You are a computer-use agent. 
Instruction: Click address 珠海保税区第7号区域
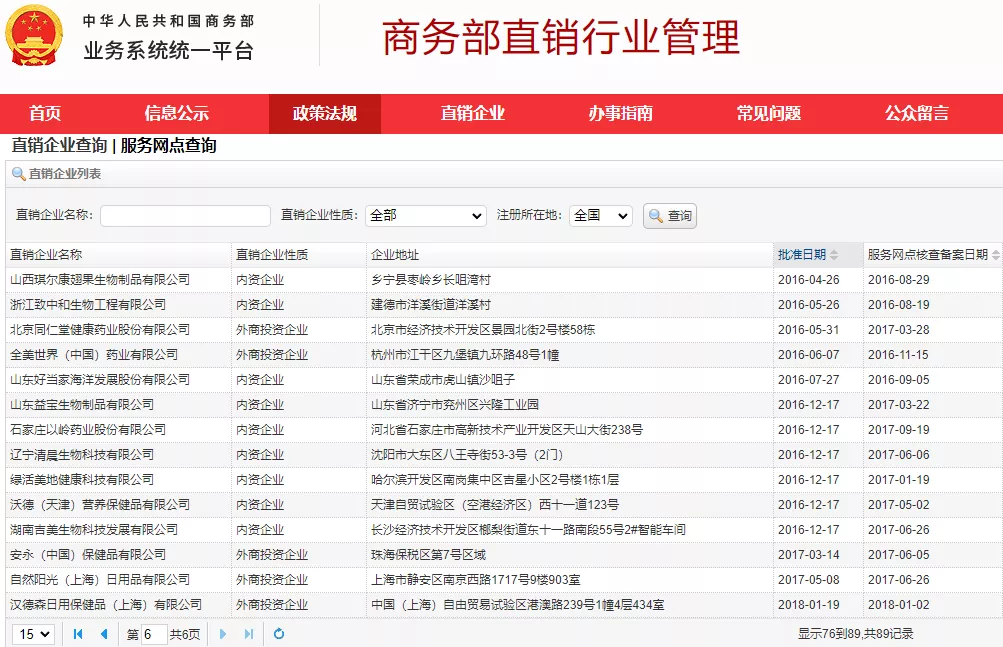pyautogui.click(x=428, y=554)
